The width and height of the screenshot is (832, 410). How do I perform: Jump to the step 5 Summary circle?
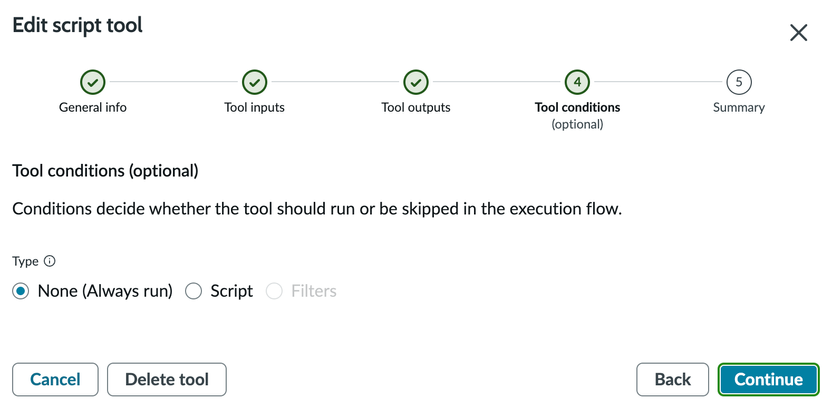pos(739,82)
